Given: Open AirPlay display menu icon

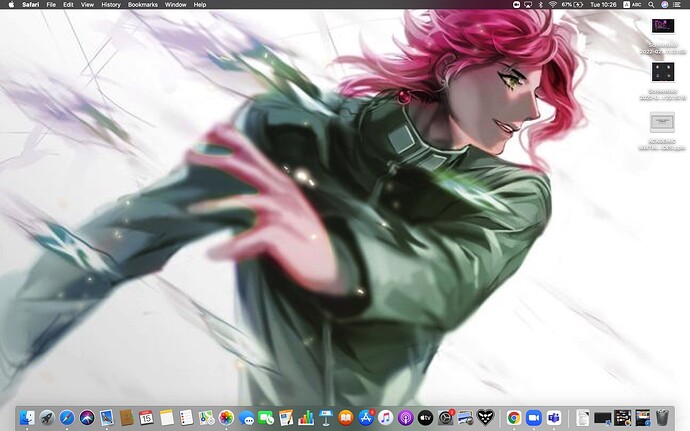Looking at the screenshot, I should tap(529, 4).
